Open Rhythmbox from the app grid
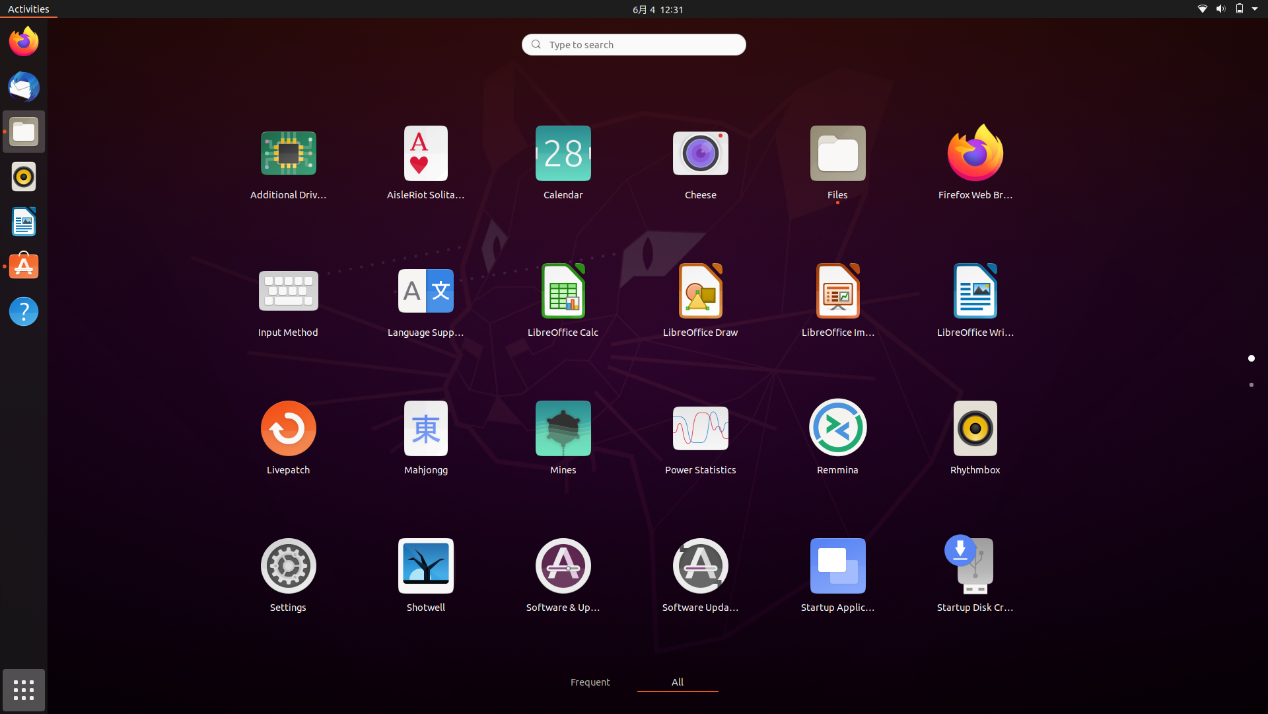Image resolution: width=1268 pixels, height=714 pixels. pyautogui.click(x=975, y=428)
